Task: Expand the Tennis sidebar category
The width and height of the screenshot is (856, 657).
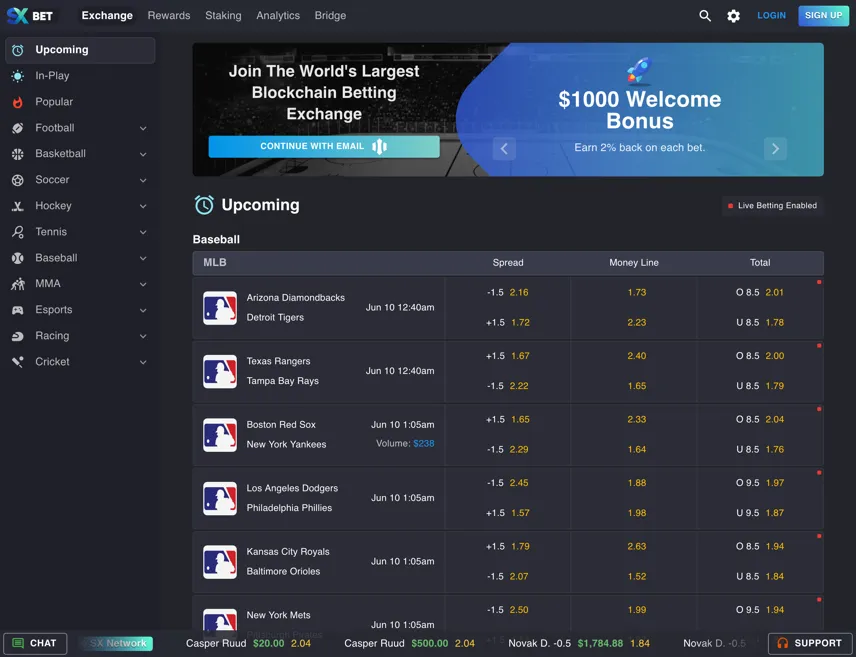Action: tap(143, 232)
